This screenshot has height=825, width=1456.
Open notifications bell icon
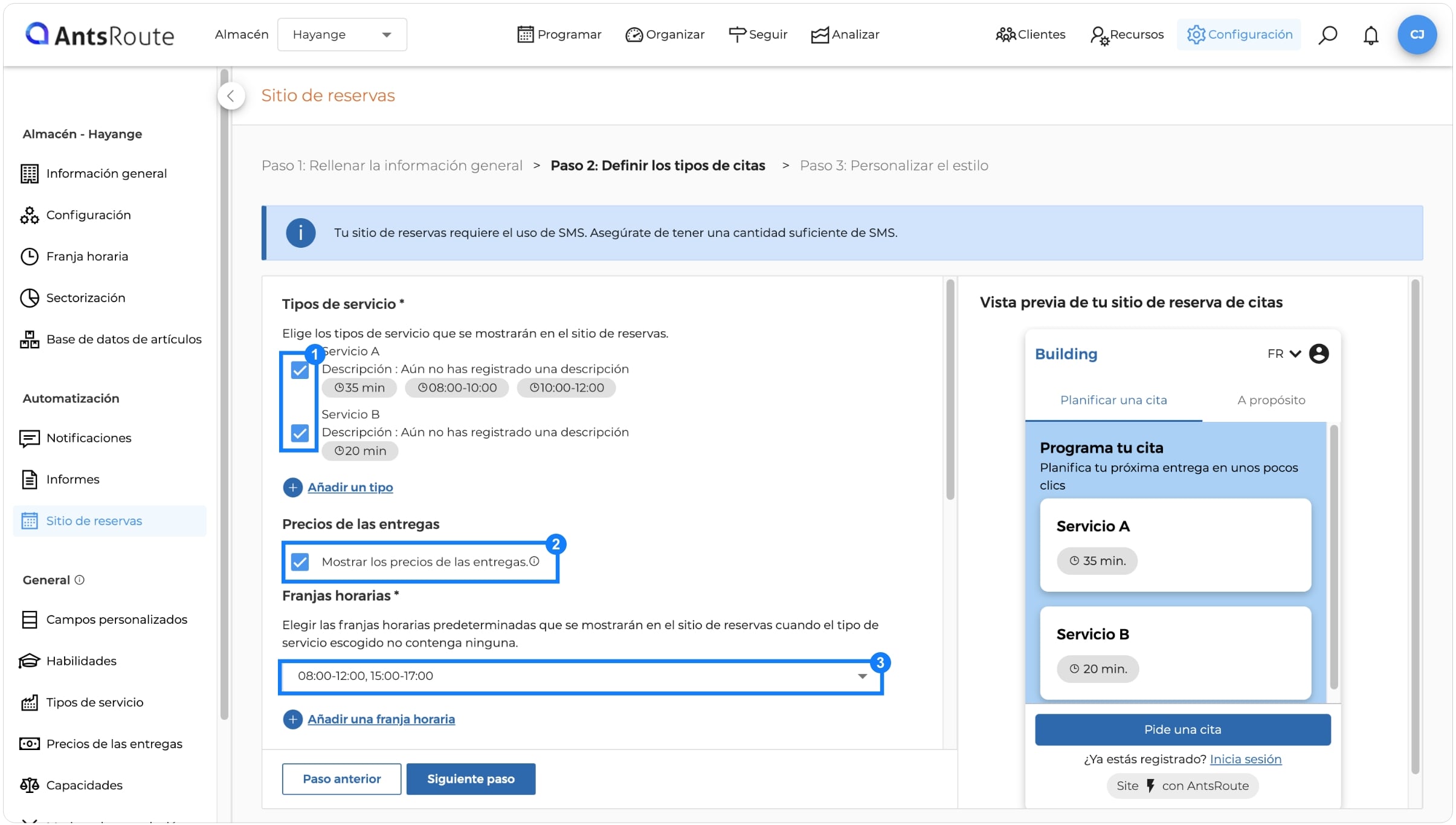(x=1371, y=35)
